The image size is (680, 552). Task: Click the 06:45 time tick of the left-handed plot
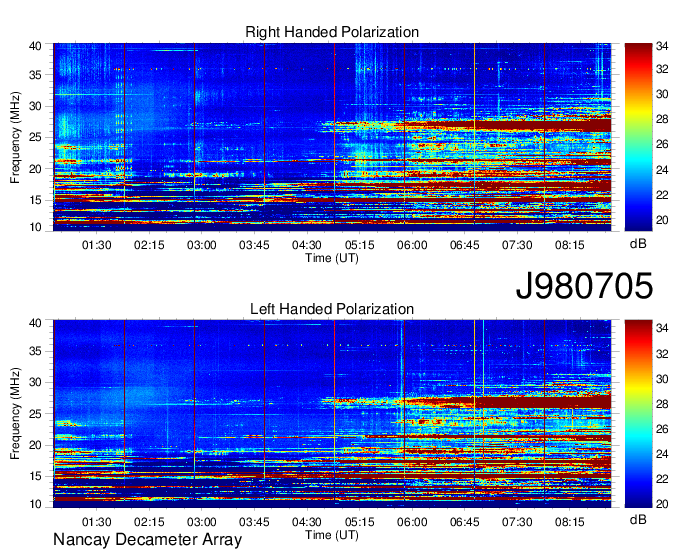click(464, 522)
